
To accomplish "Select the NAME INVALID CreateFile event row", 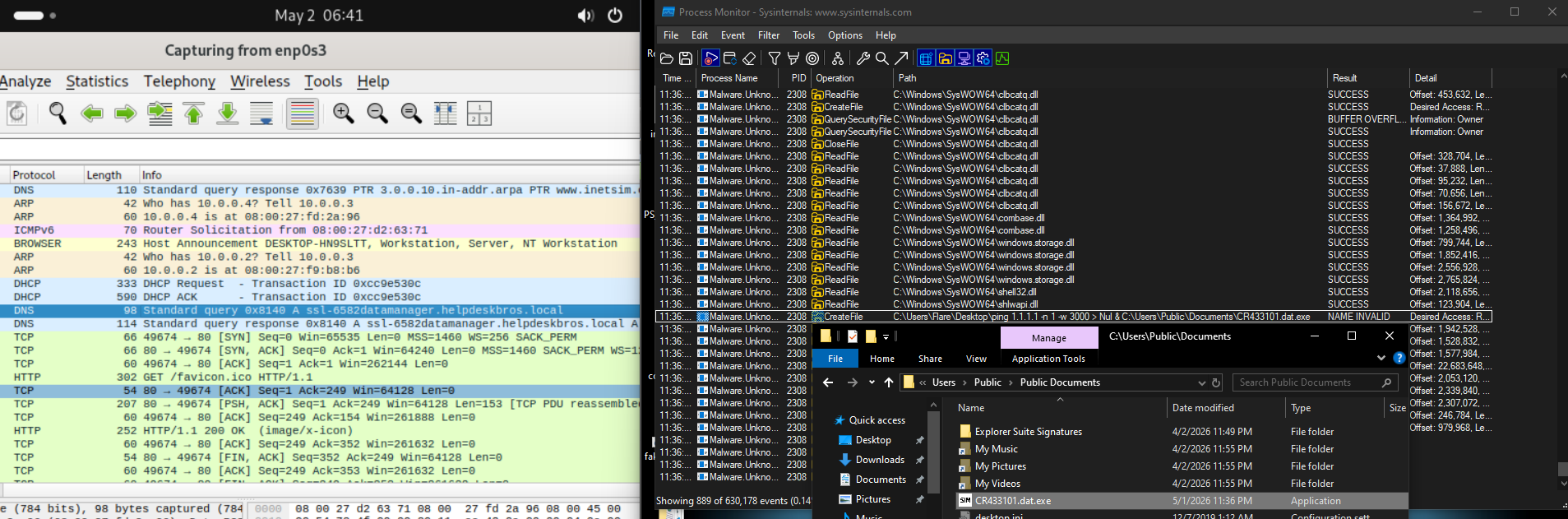I will click(1073, 317).
